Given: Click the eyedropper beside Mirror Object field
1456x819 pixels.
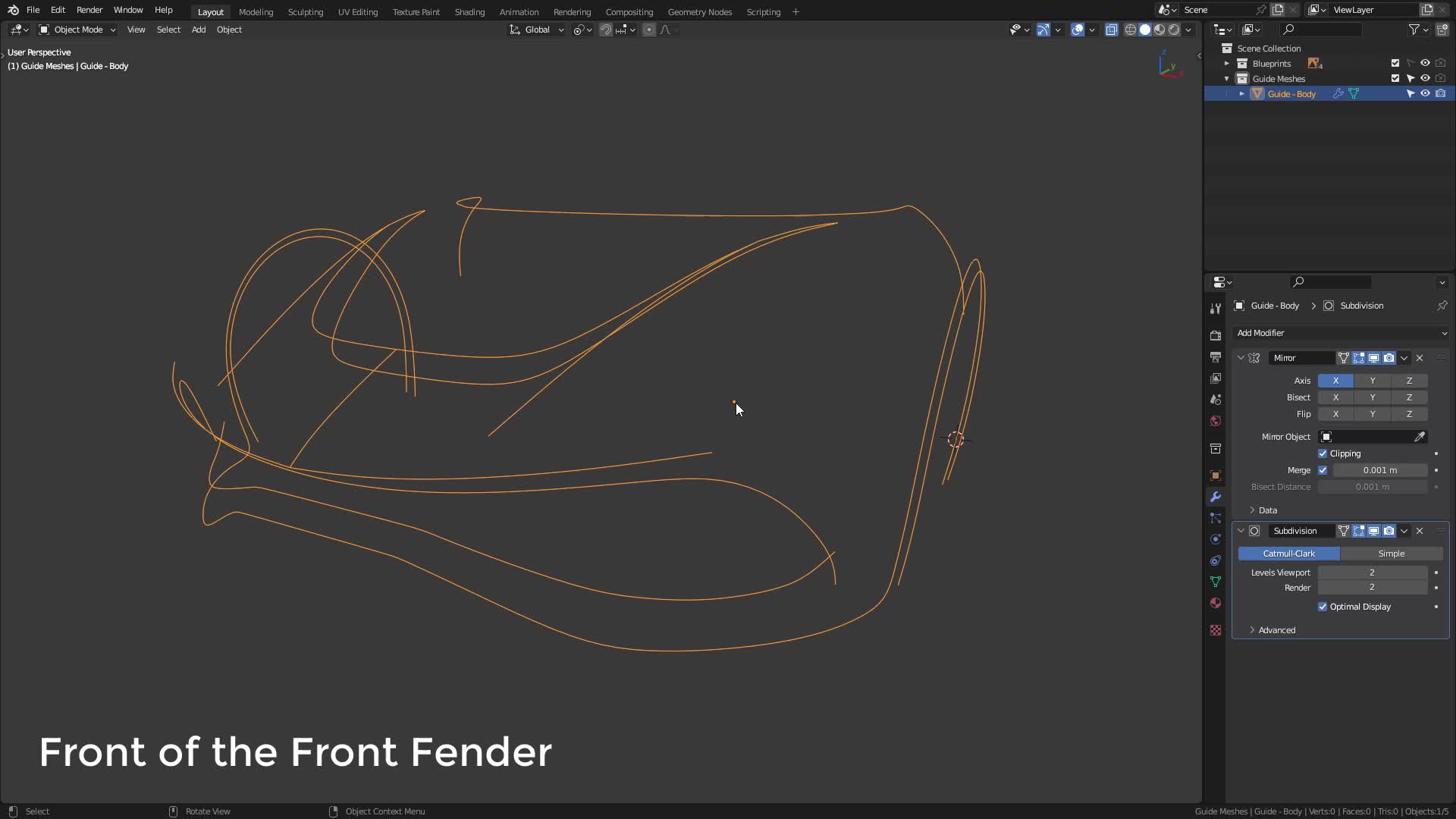Looking at the screenshot, I should tap(1420, 437).
